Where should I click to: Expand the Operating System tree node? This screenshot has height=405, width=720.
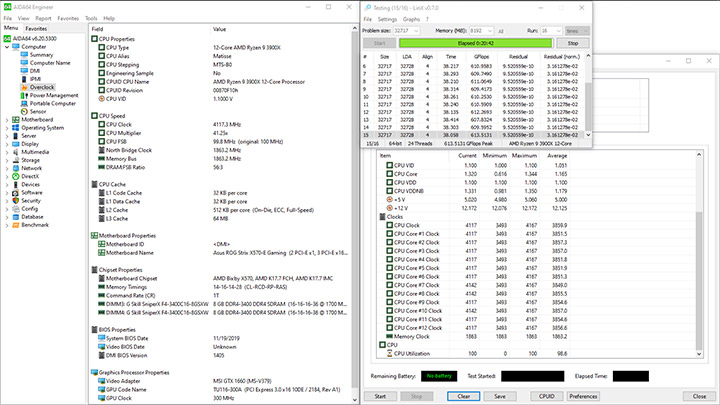point(7,128)
